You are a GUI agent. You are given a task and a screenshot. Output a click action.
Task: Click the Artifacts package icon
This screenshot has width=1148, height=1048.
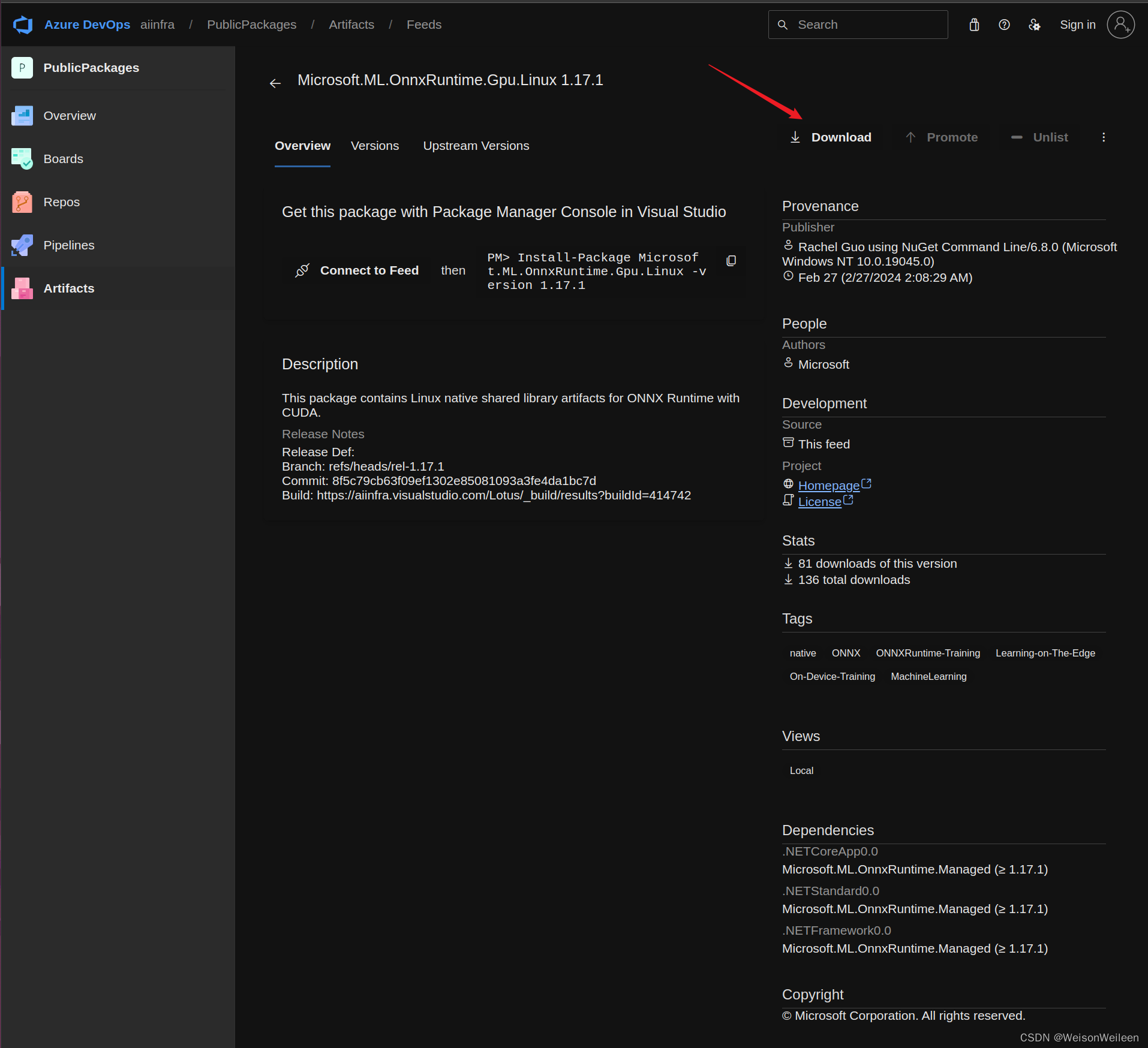coord(22,288)
